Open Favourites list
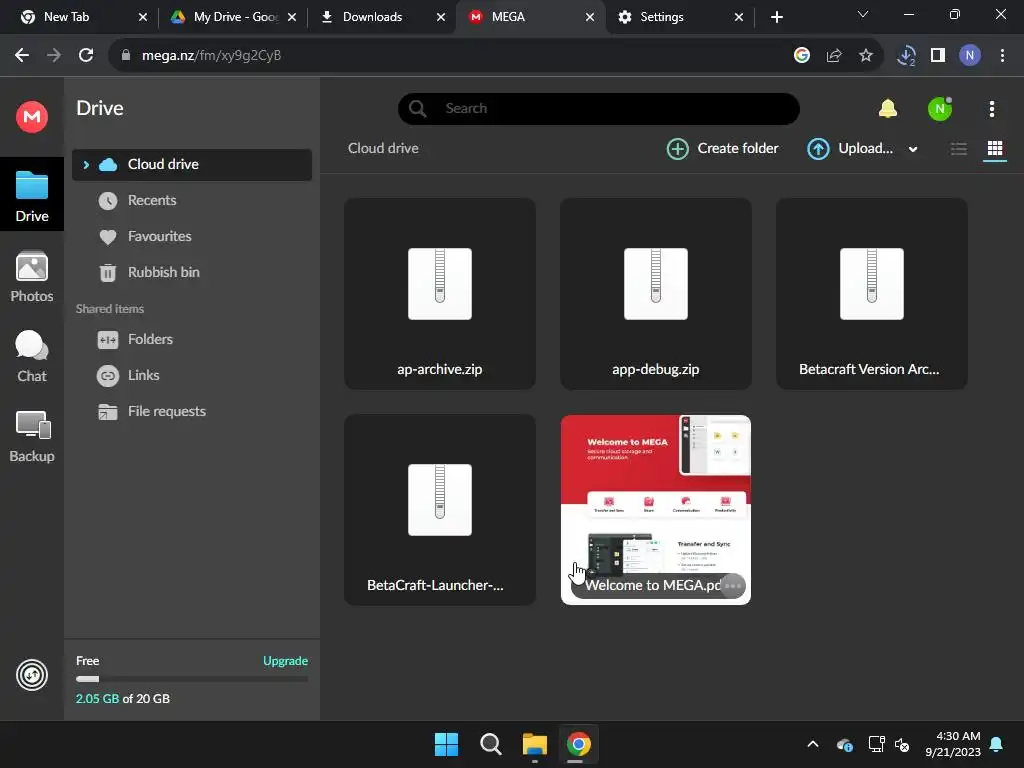Image resolution: width=1024 pixels, height=768 pixels. pos(191,236)
